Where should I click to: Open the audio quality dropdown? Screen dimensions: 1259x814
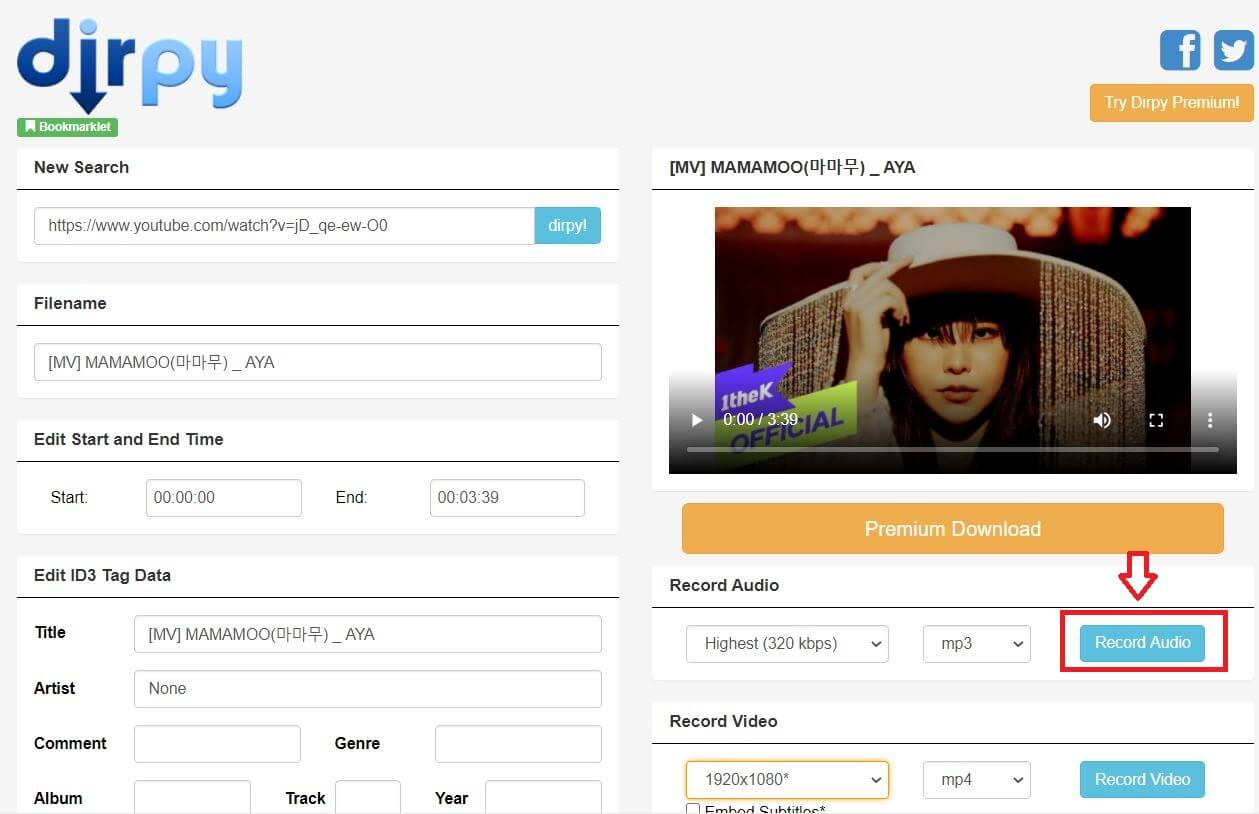pos(787,644)
